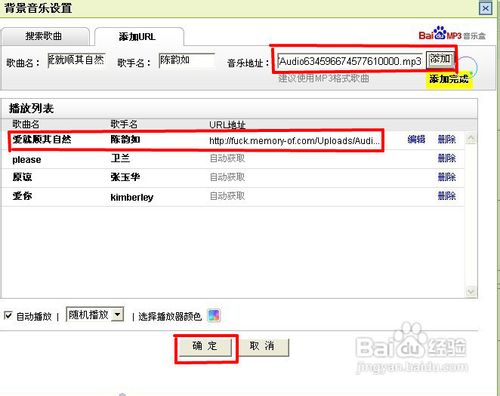The width and height of the screenshot is (500, 396).
Task: Click the artist name kimberley
Action: click(132, 197)
